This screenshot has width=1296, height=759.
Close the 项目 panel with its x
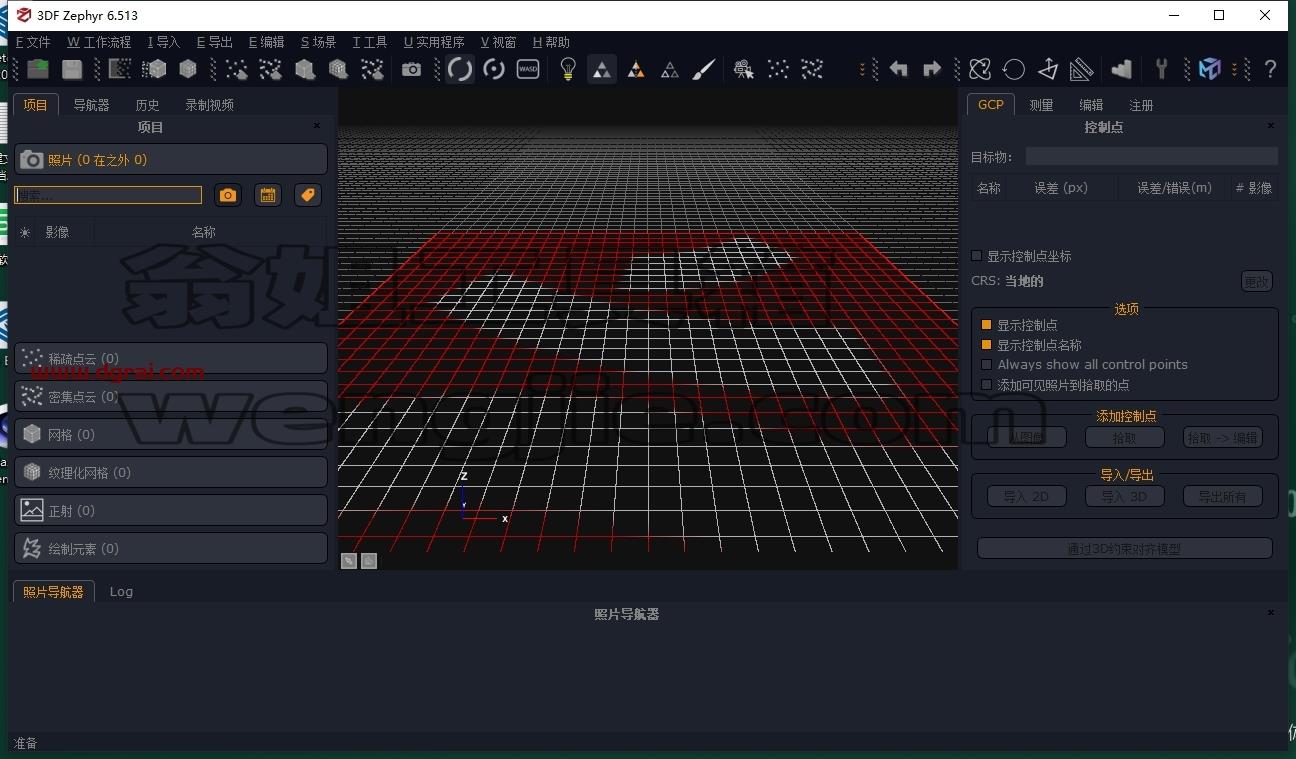point(317,126)
